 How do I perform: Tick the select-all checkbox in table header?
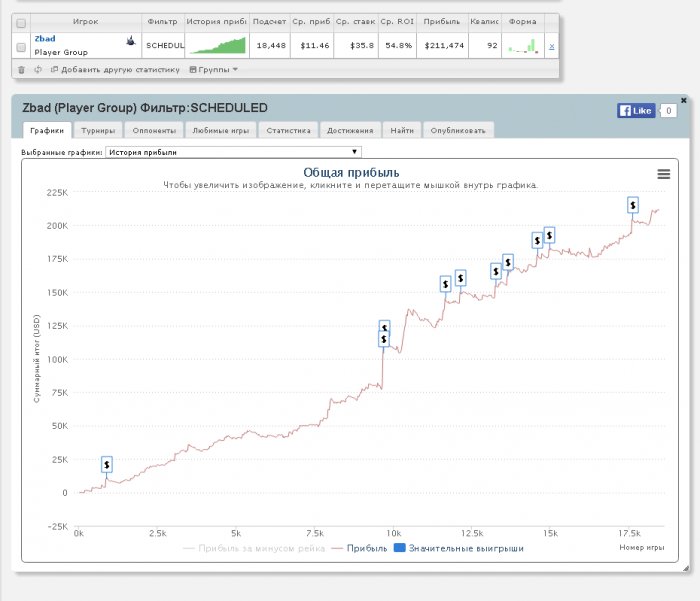pos(22,21)
